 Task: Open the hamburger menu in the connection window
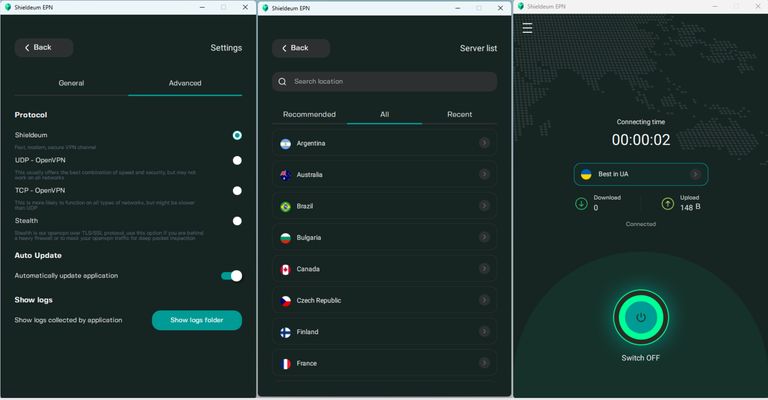pos(527,28)
